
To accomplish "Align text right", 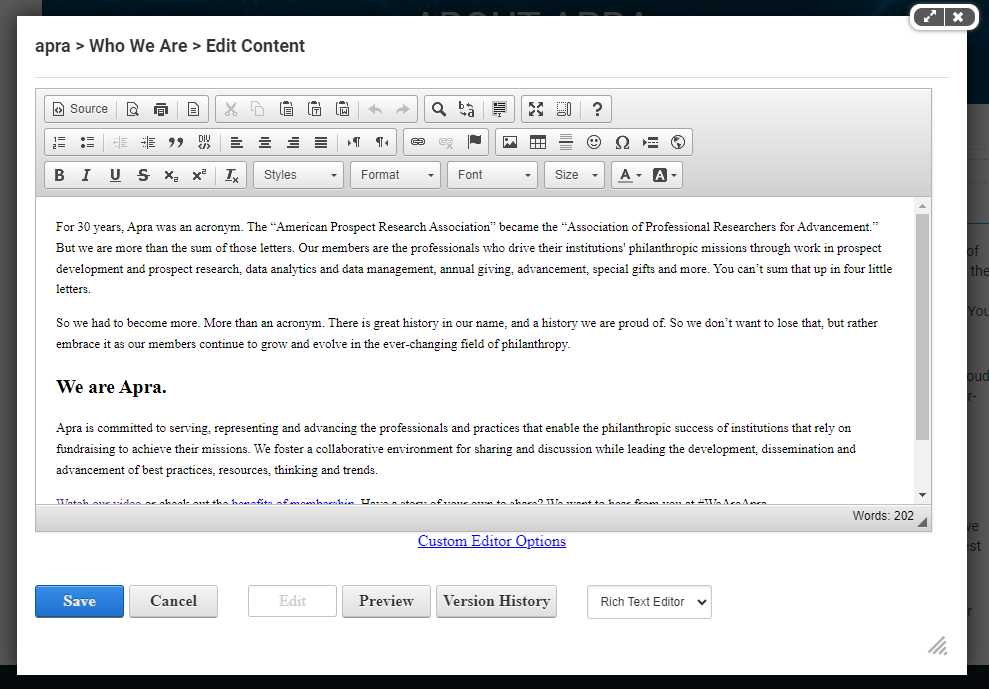I will 293,143.
